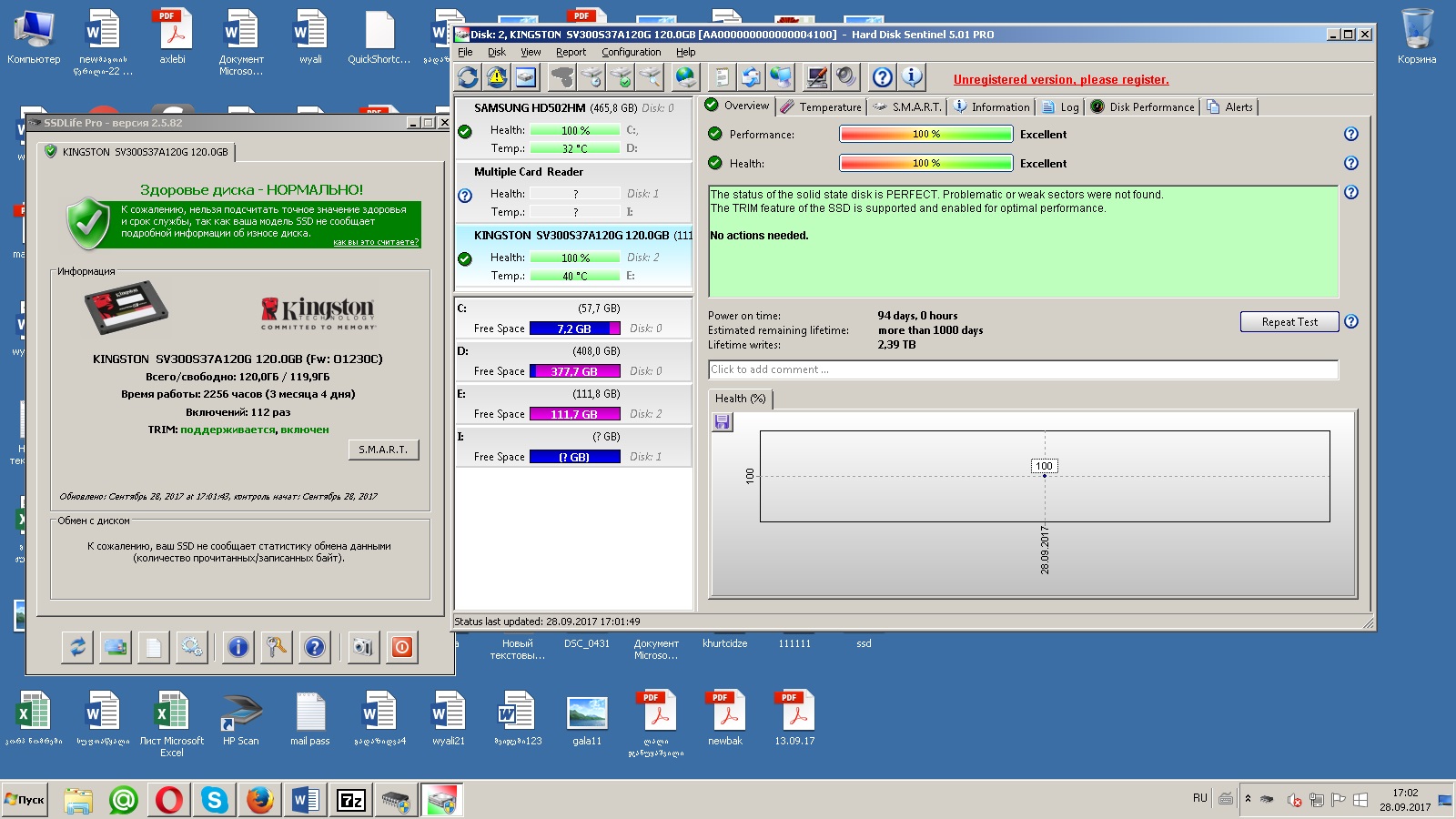Click the E: free space 111,7 GB bar

tap(574, 414)
